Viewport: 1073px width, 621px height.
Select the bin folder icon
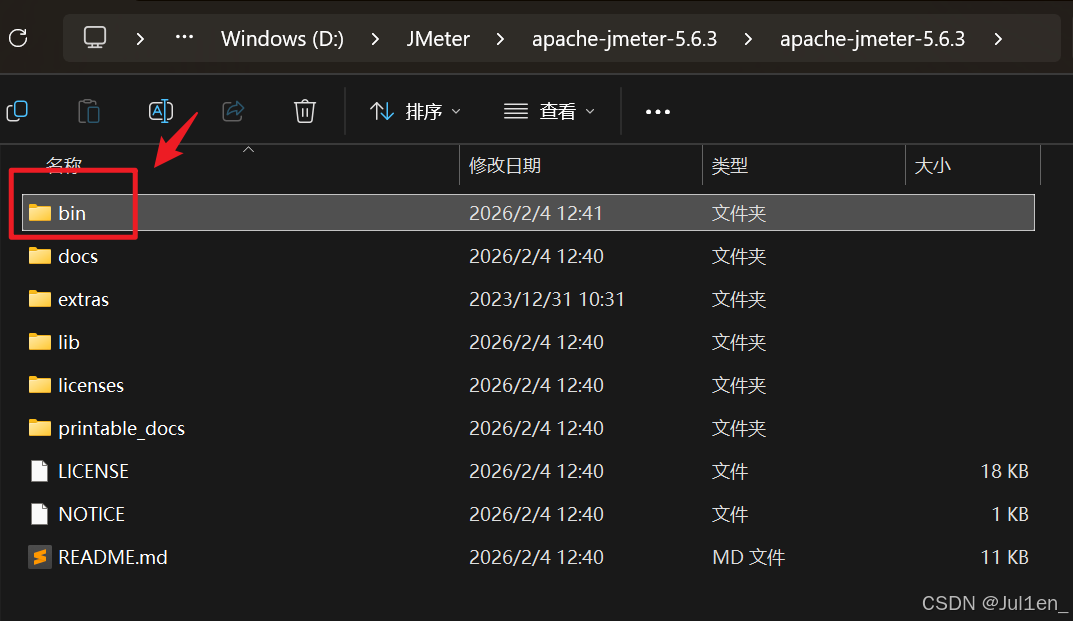click(x=40, y=213)
